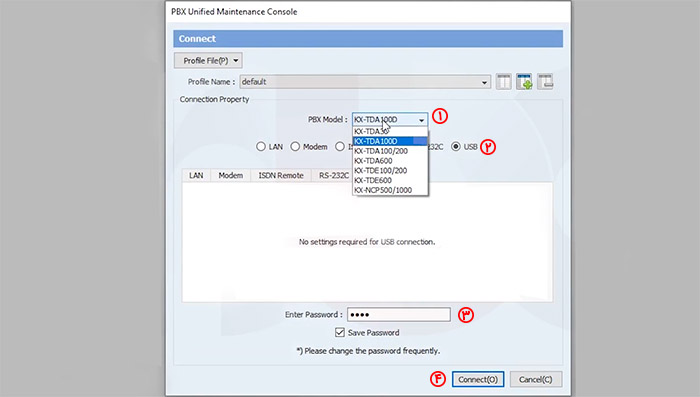Select the LAN radio button
The height and width of the screenshot is (397, 700).
coord(261,146)
